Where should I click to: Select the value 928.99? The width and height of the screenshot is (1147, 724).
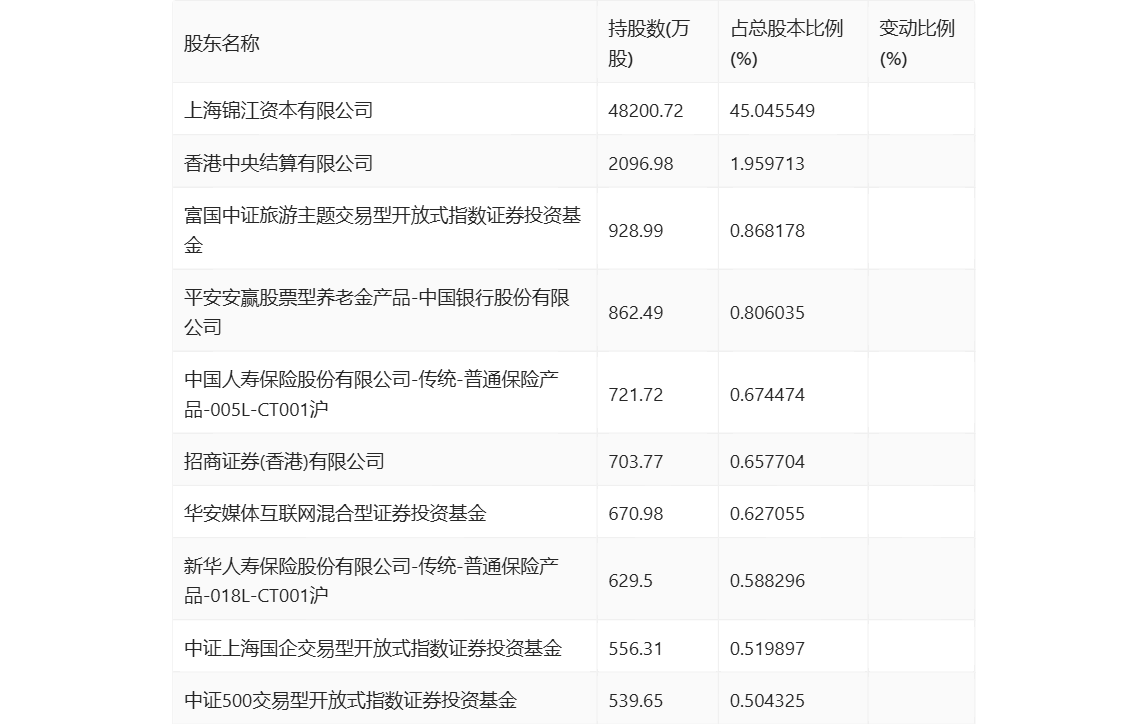click(636, 230)
